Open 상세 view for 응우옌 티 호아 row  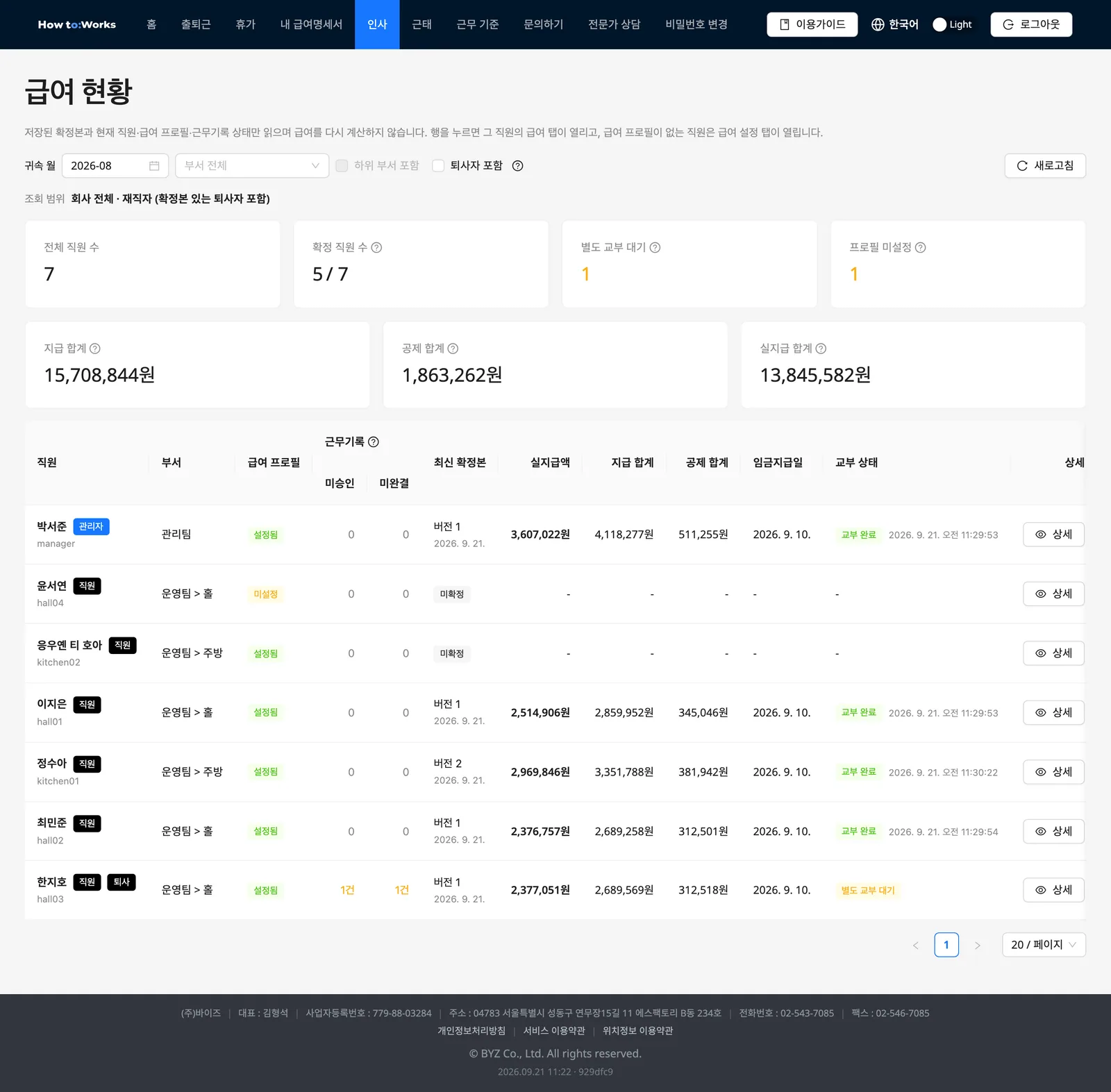coord(1053,653)
